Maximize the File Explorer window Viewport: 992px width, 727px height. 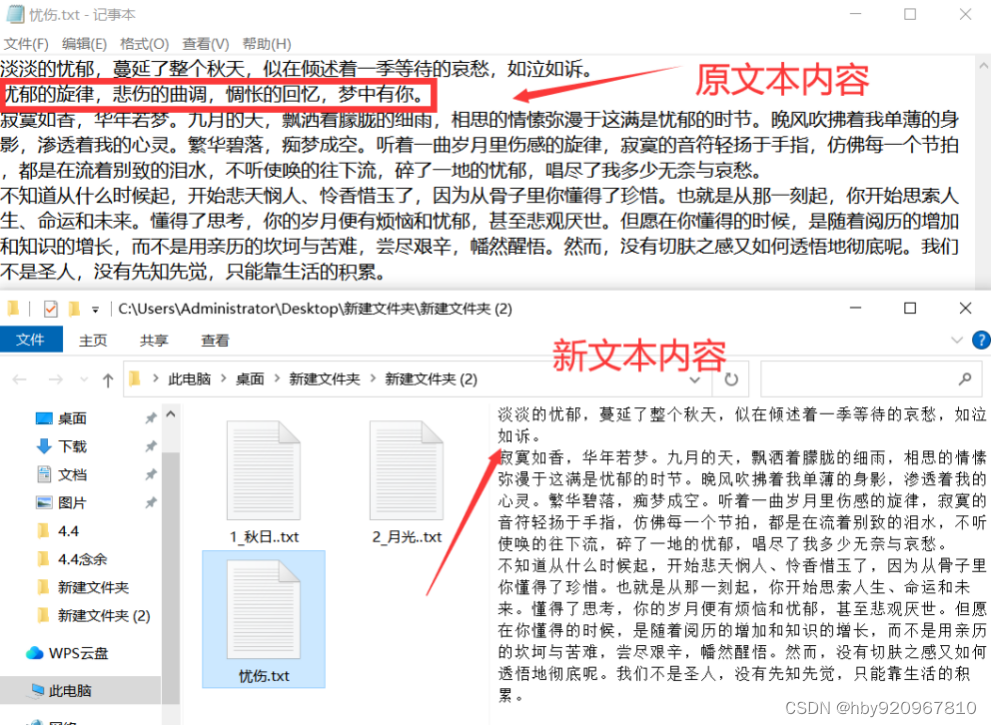(910, 308)
